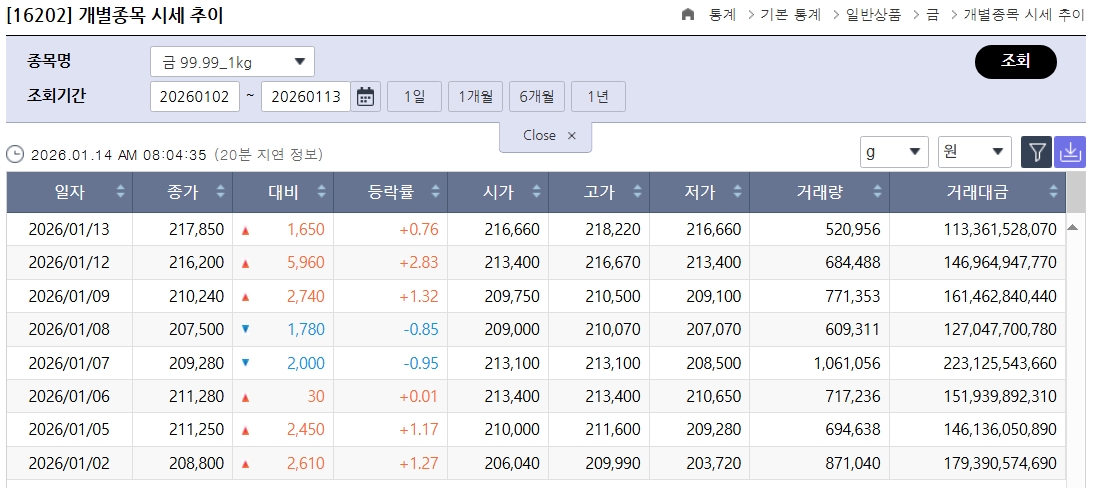Open the currency 원 dropdown
The height and width of the screenshot is (488, 1097).
click(x=974, y=152)
